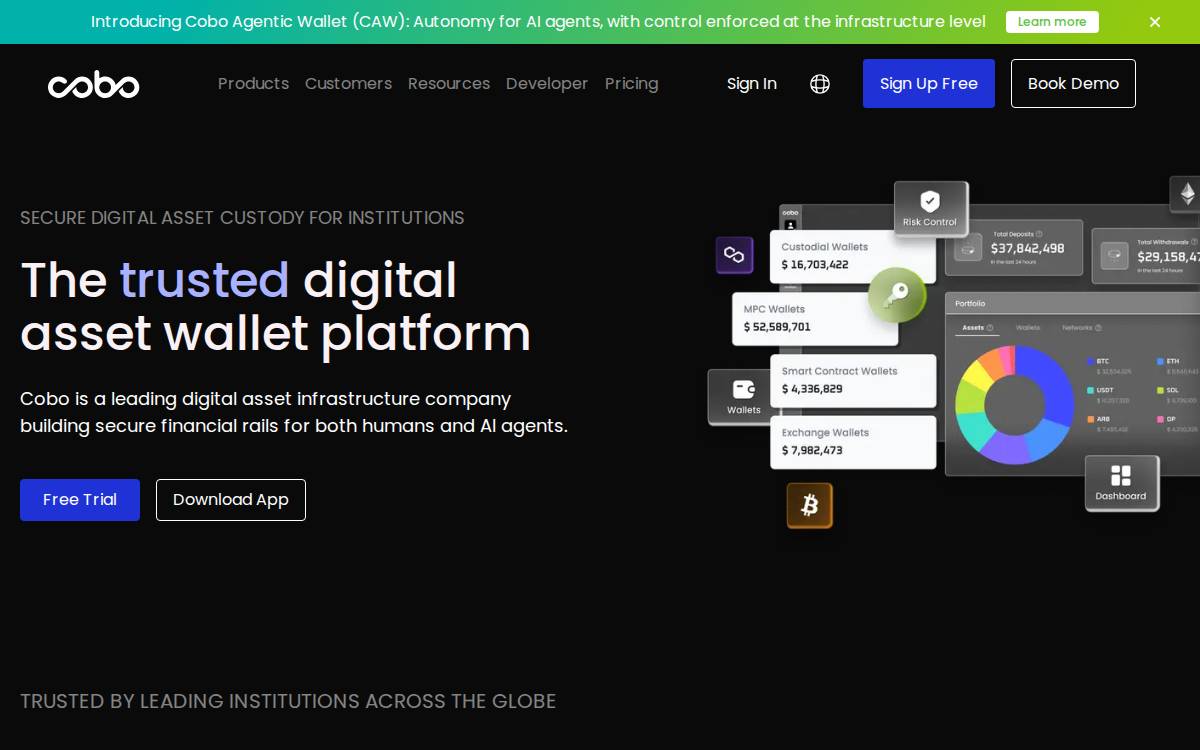Click the Sign Up Free button
This screenshot has width=1200, height=750.
click(x=929, y=83)
